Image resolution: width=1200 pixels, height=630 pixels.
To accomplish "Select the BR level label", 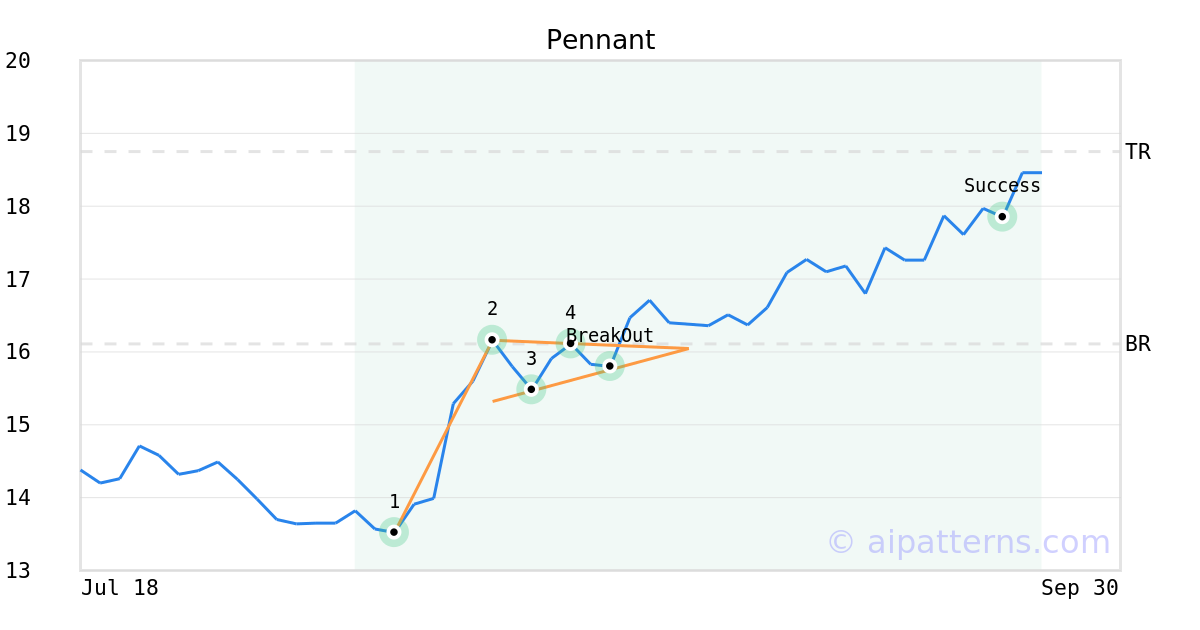I will point(1138,344).
